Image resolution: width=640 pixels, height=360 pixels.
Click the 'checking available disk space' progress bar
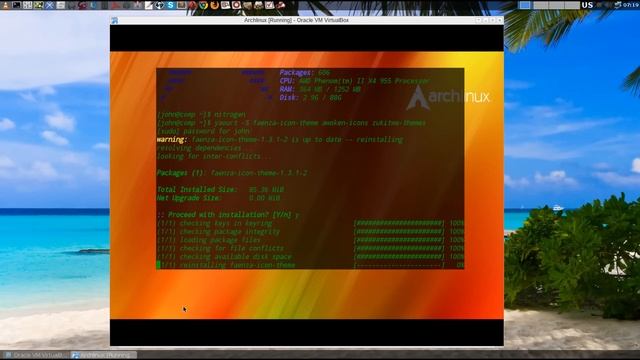(x=399, y=257)
